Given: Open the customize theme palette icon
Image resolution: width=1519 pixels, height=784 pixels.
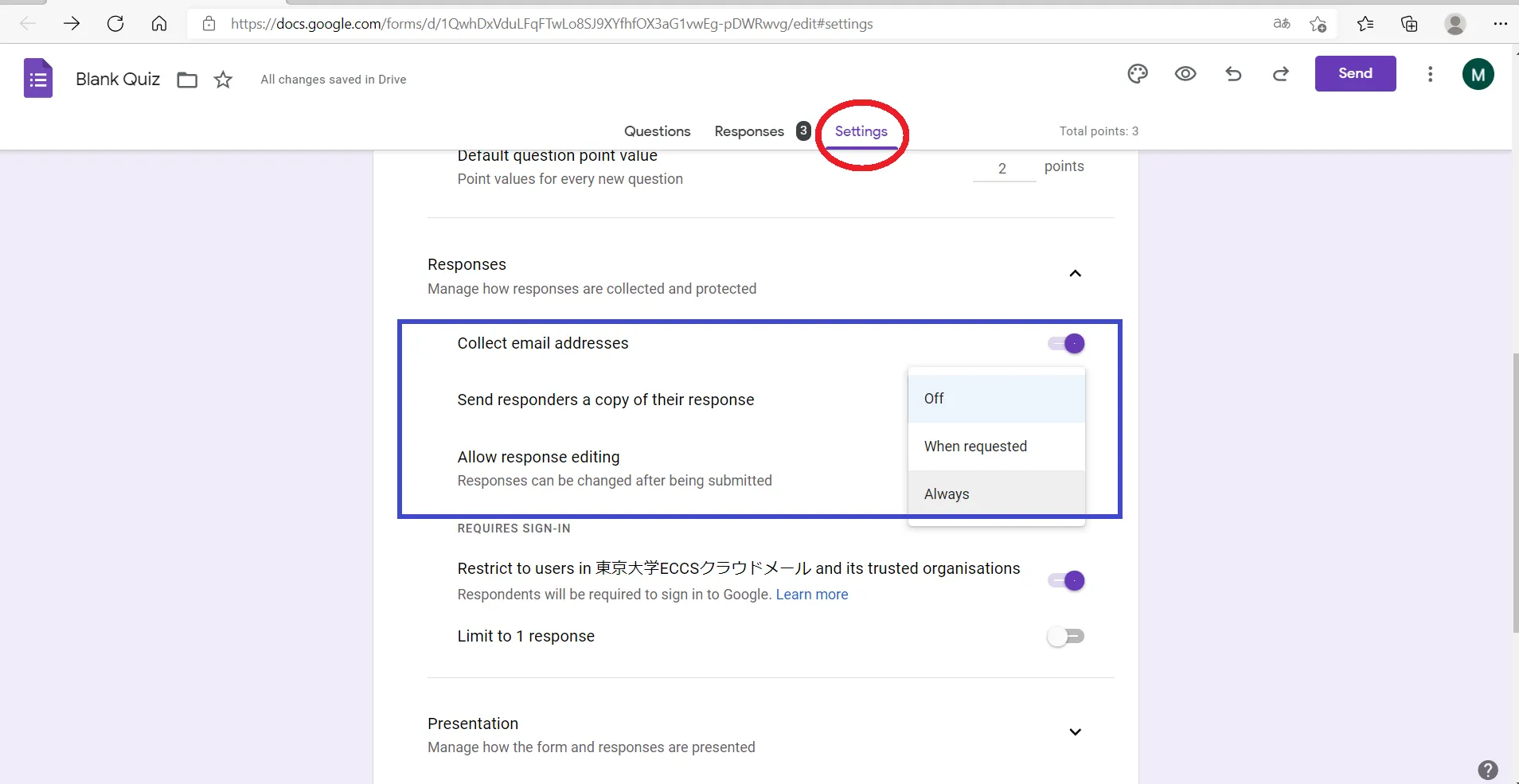Looking at the screenshot, I should point(1138,74).
